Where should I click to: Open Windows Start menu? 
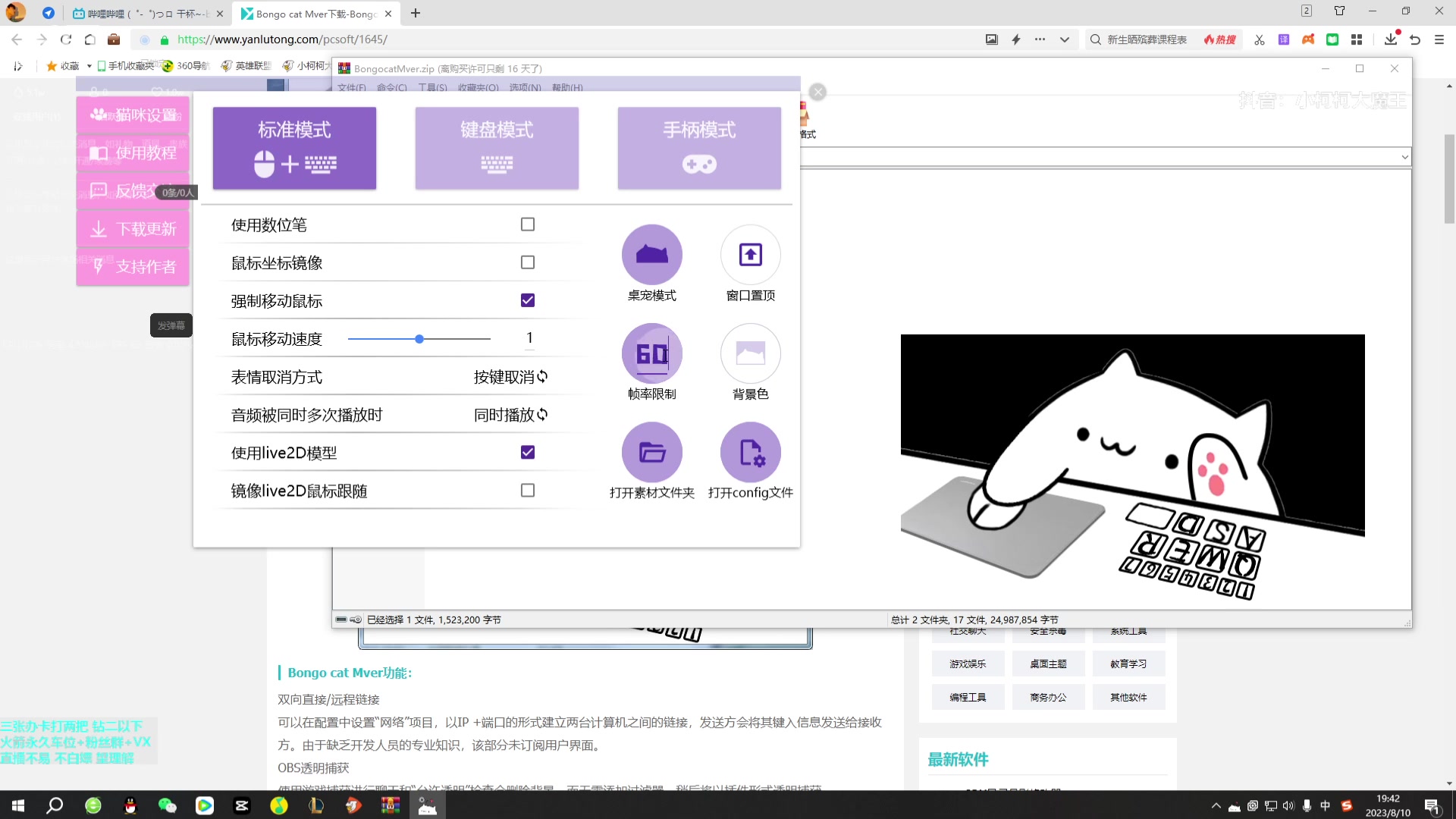pos(18,805)
